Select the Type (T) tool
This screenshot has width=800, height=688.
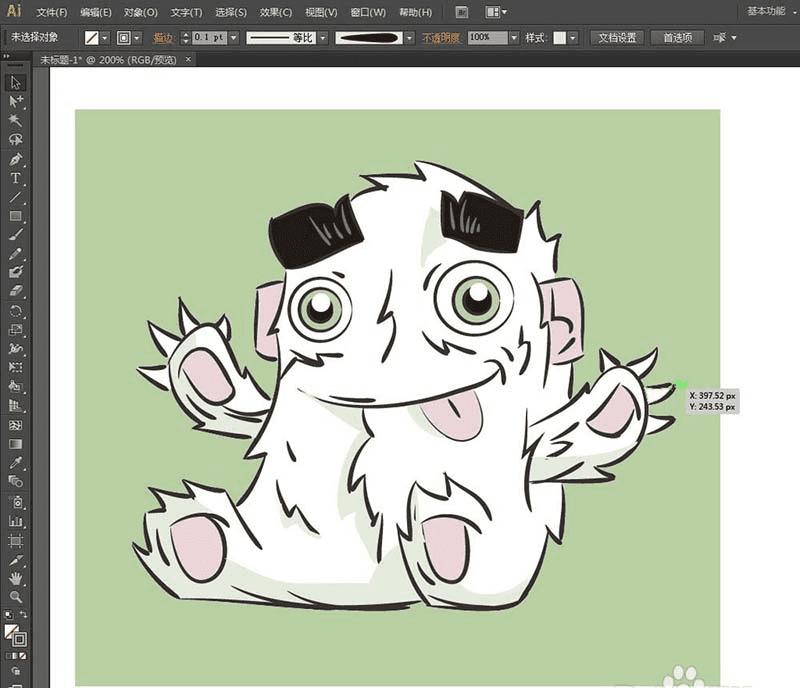tap(15, 178)
